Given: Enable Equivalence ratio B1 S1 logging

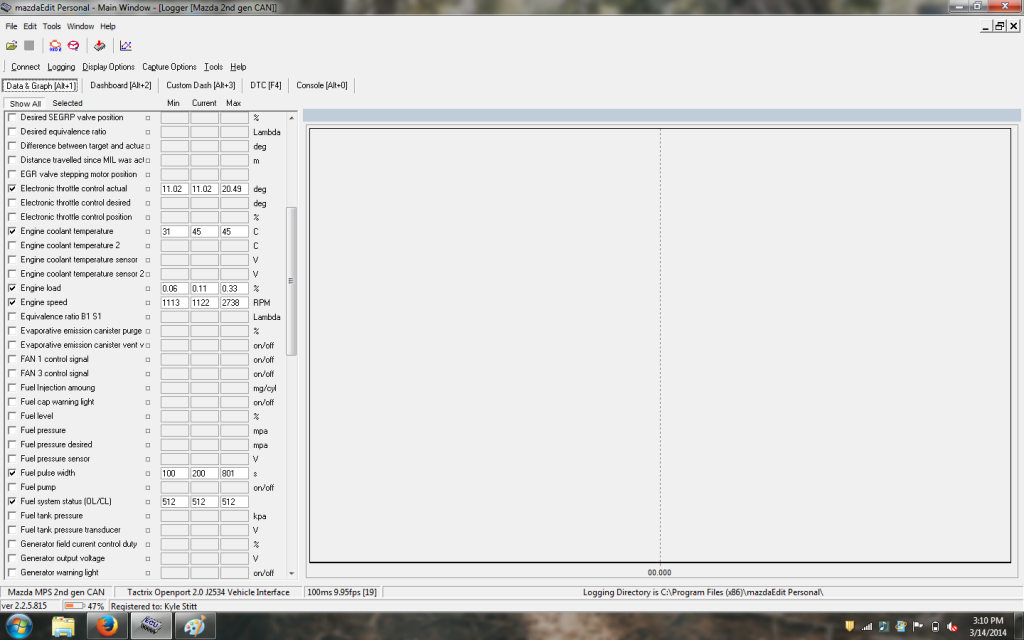Looking at the screenshot, I should click(x=12, y=317).
